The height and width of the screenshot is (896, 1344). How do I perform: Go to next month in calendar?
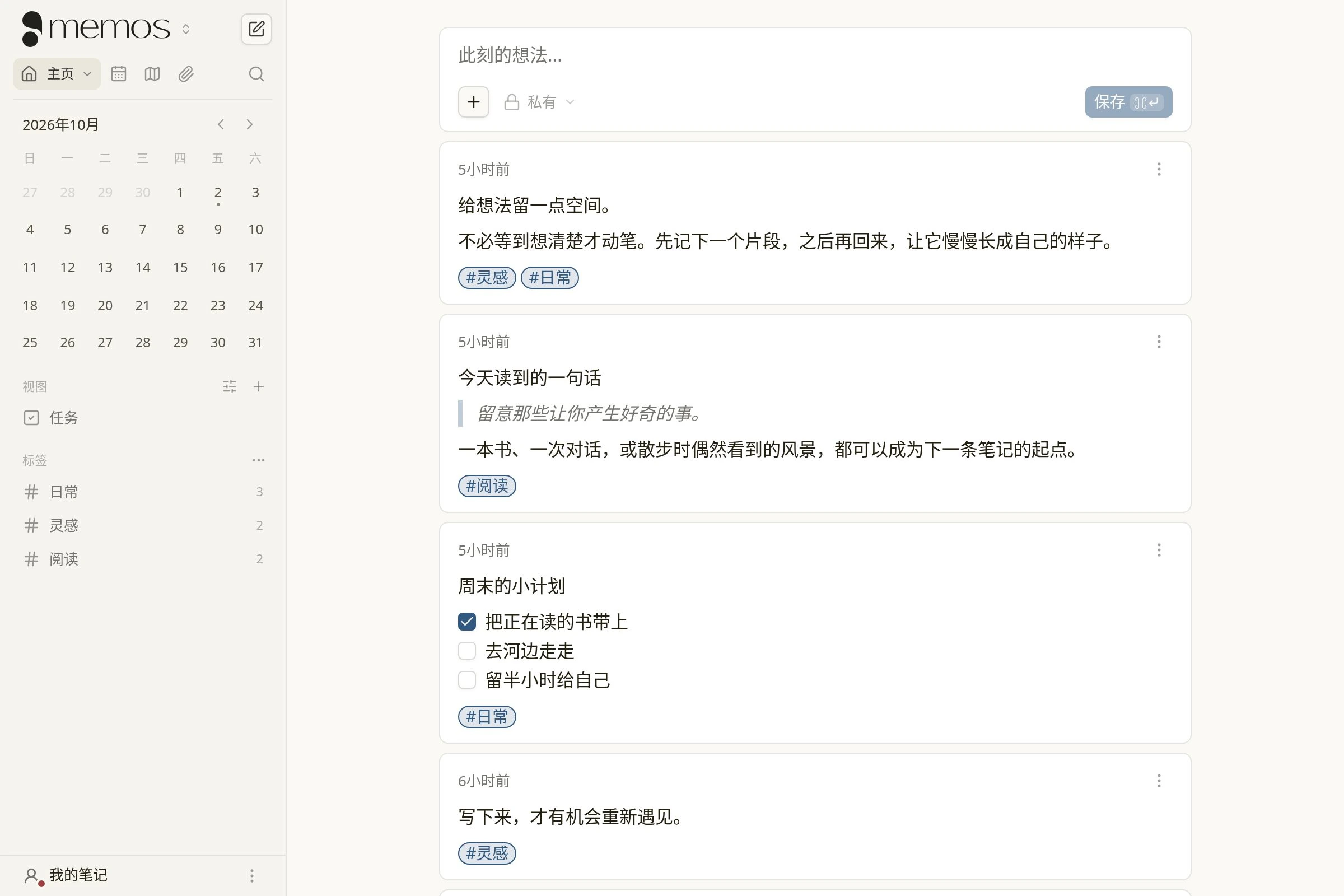249,124
